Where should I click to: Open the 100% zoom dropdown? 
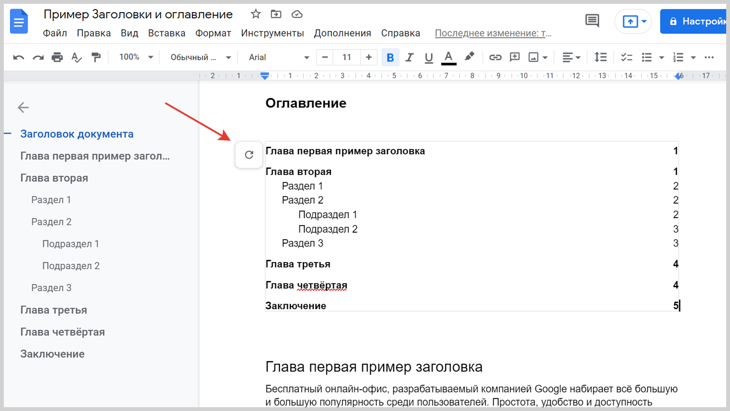pyautogui.click(x=135, y=57)
